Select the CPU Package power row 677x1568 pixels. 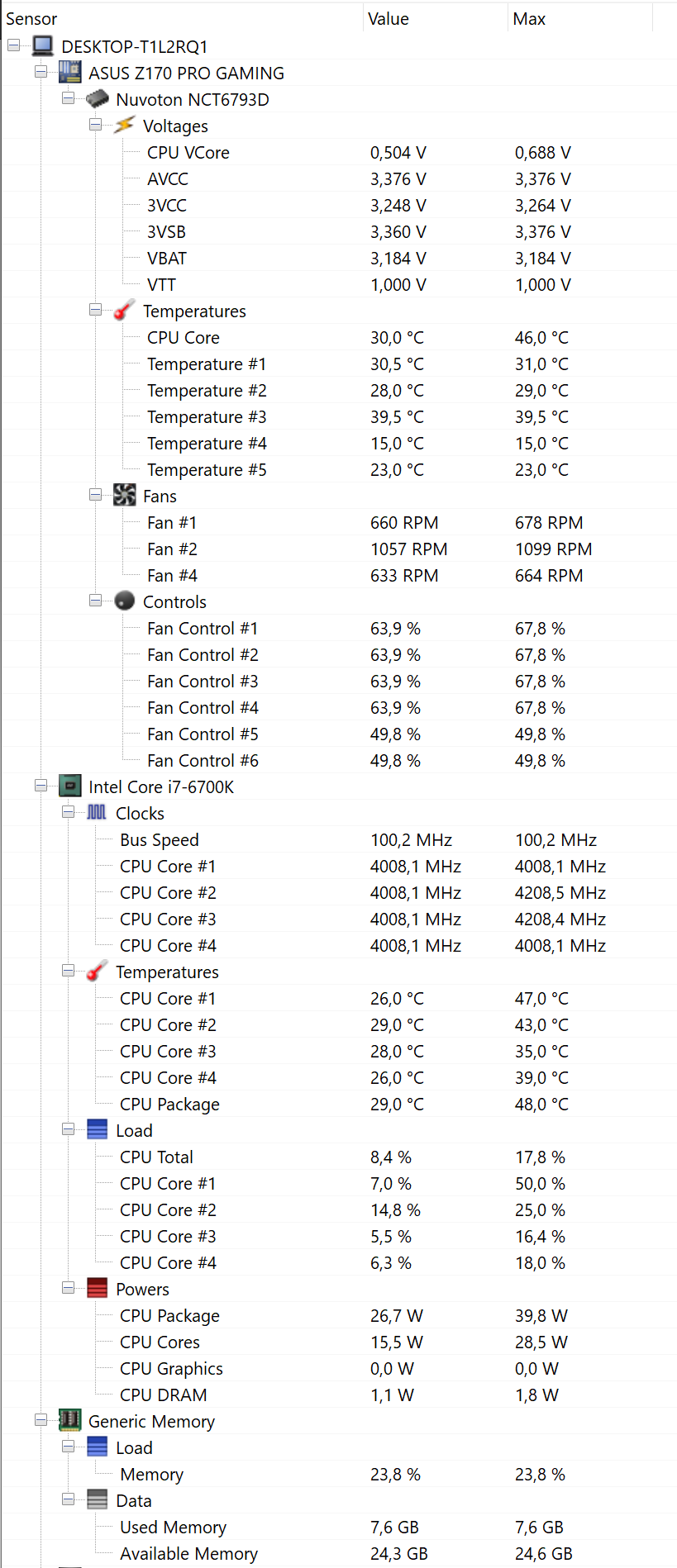339,1315
